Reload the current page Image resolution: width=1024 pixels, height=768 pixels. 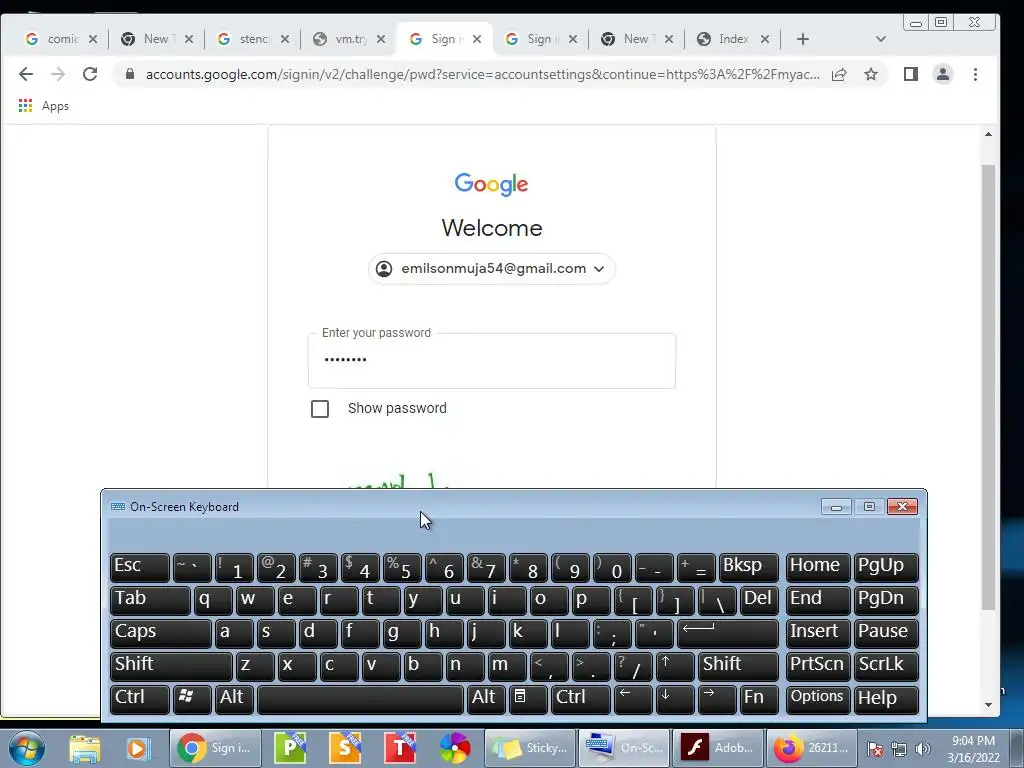[x=90, y=74]
